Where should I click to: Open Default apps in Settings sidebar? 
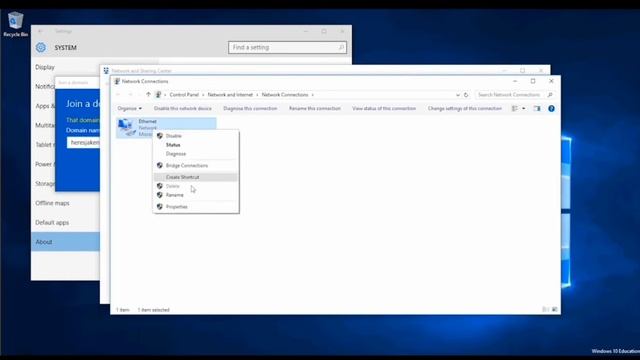(x=52, y=222)
